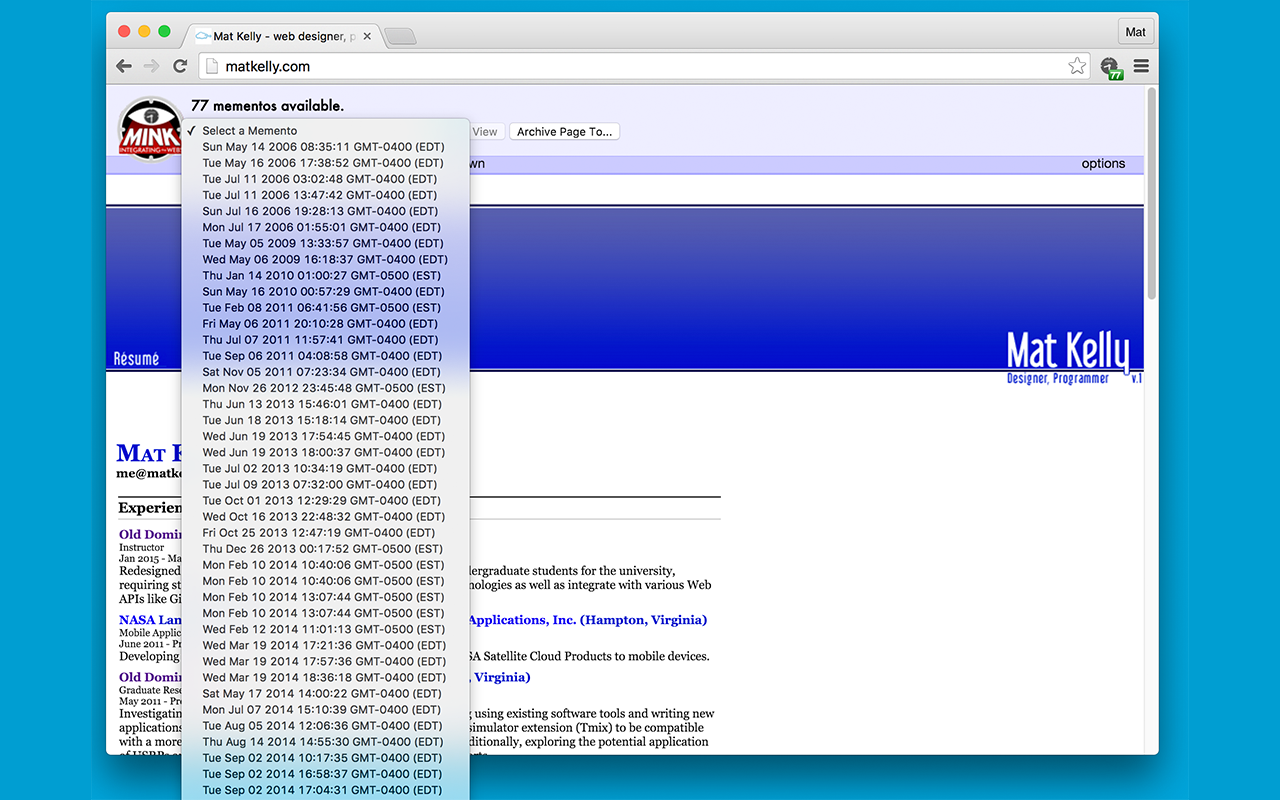Open the Mat menu in the menu bar
This screenshot has height=800, width=1280.
(1135, 31)
